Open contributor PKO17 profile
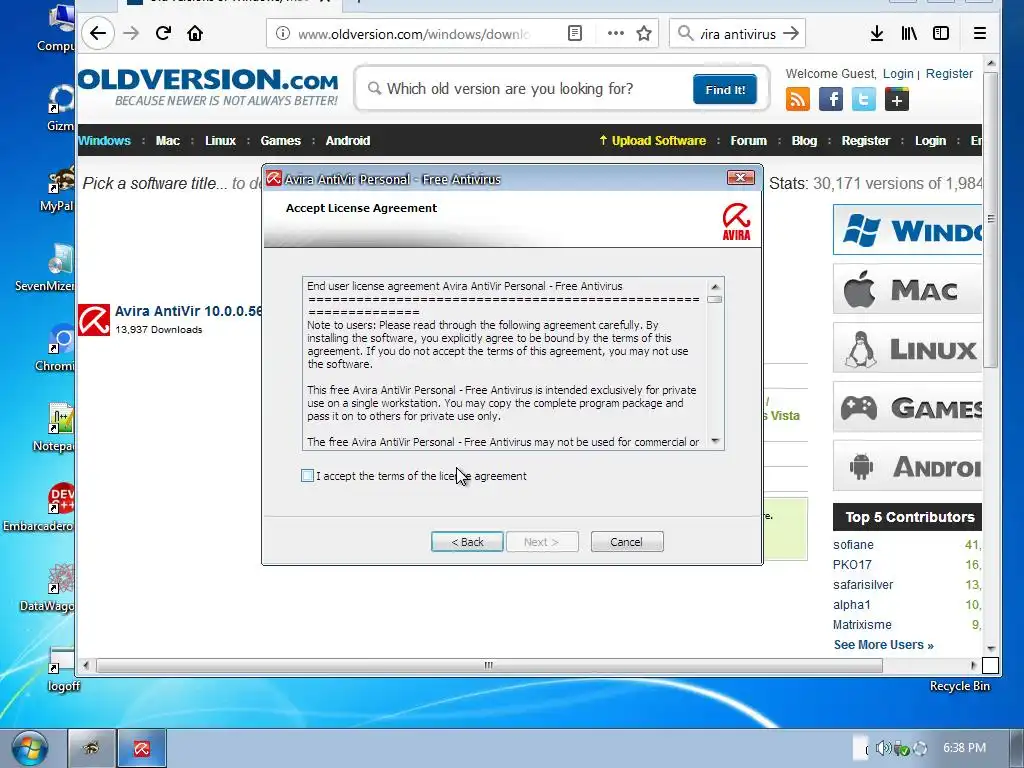Image resolution: width=1024 pixels, height=768 pixels. [852, 565]
